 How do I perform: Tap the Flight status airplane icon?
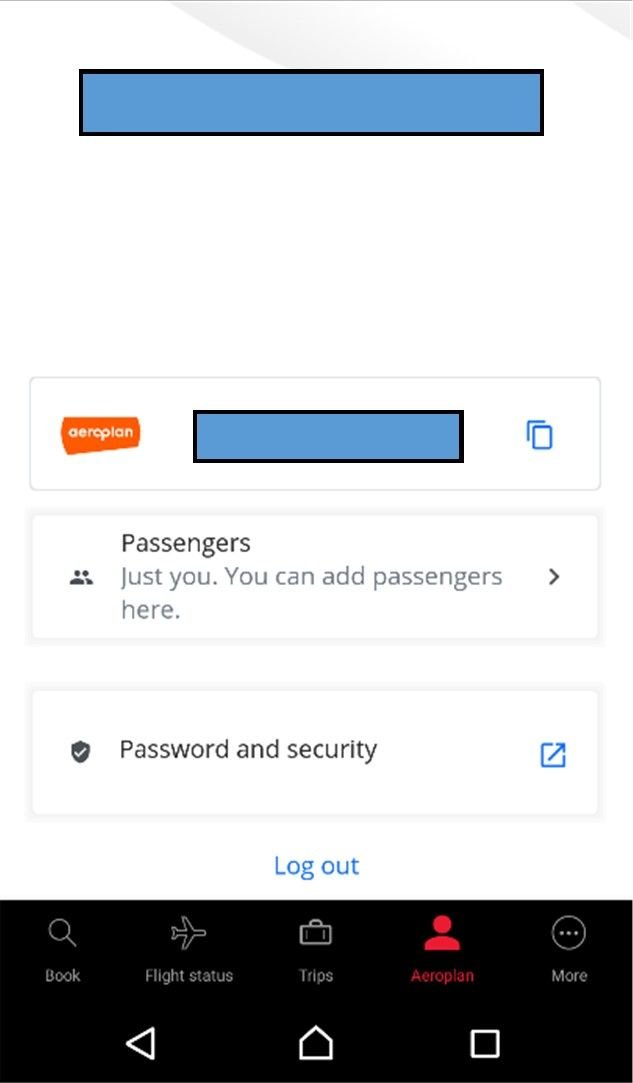(187, 932)
